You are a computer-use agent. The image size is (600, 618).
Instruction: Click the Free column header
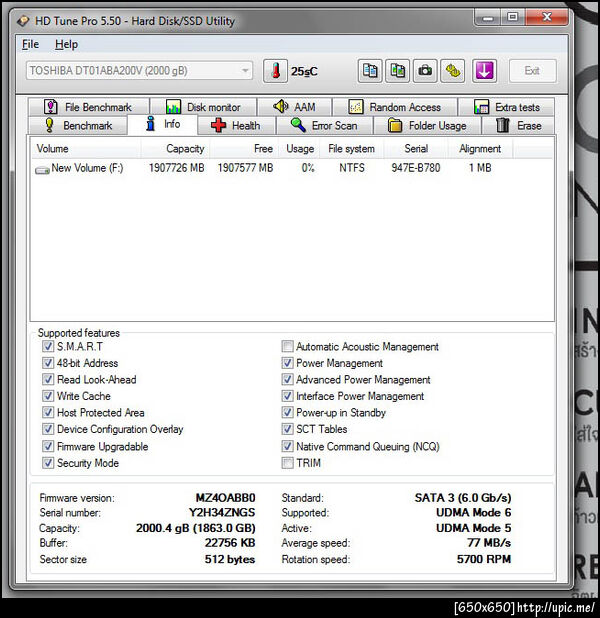point(244,149)
